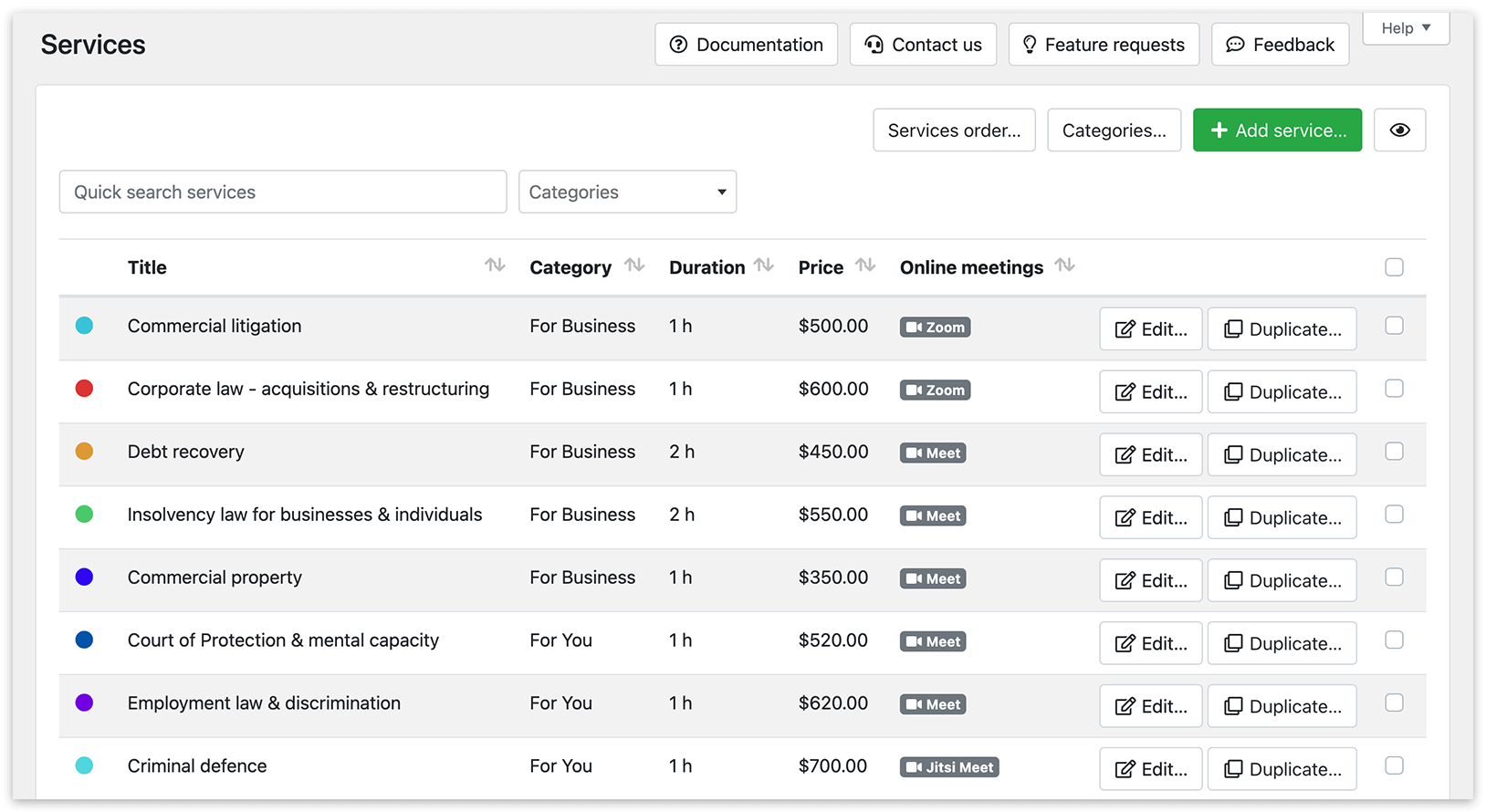The height and width of the screenshot is (812, 1486).
Task: Click the 'Court of Protection & mental capacity' title
Action: [x=283, y=640]
